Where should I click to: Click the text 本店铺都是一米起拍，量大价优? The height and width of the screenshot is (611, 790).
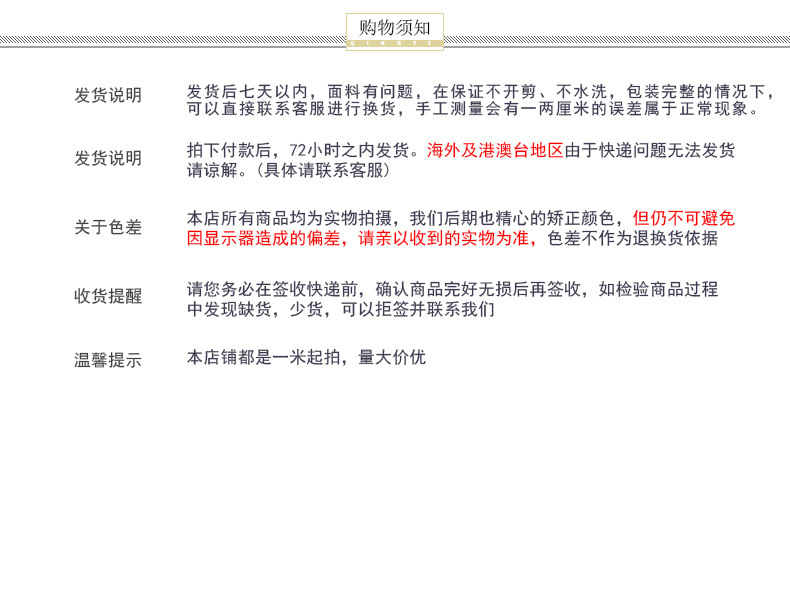coord(306,358)
